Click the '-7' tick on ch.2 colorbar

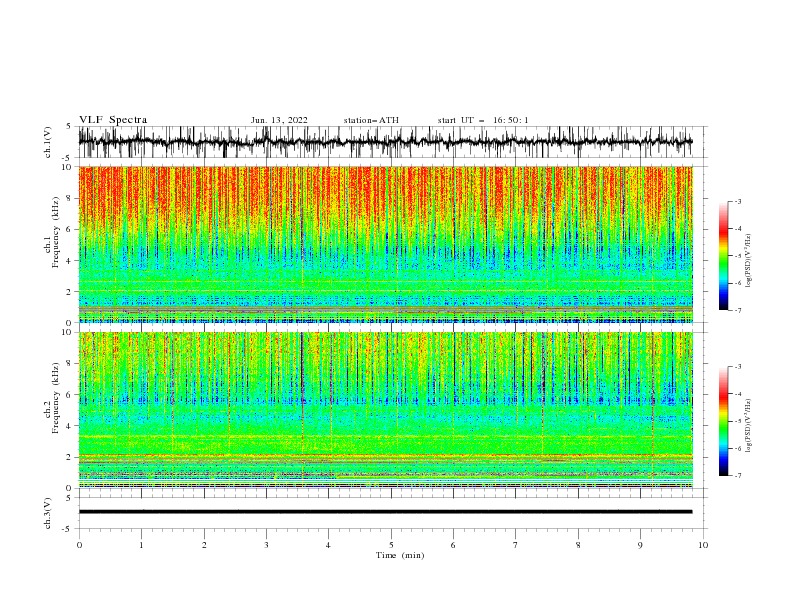[737, 475]
